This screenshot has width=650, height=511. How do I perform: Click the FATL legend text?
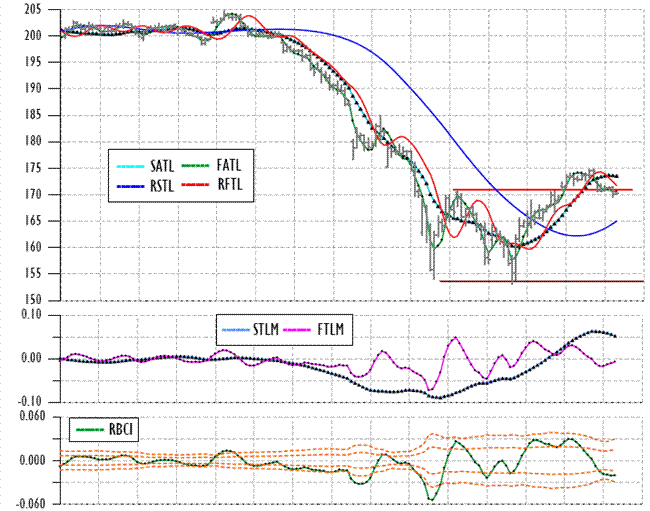231,164
